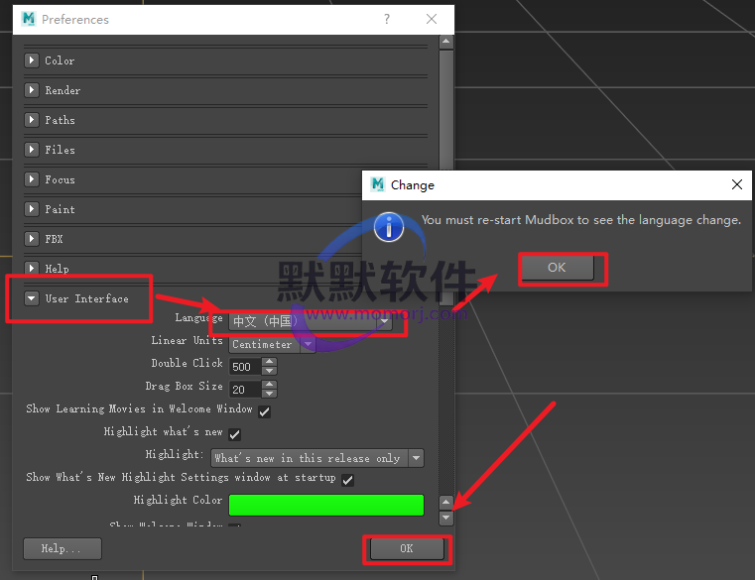The image size is (755, 580).
Task: Open the Language dropdown
Action: pyautogui.click(x=383, y=322)
